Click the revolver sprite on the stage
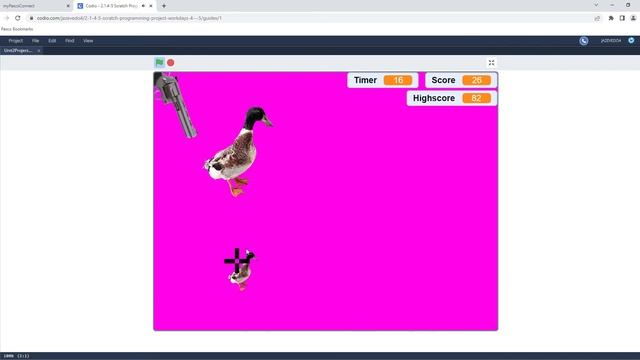This screenshot has width=640, height=360. [175, 105]
